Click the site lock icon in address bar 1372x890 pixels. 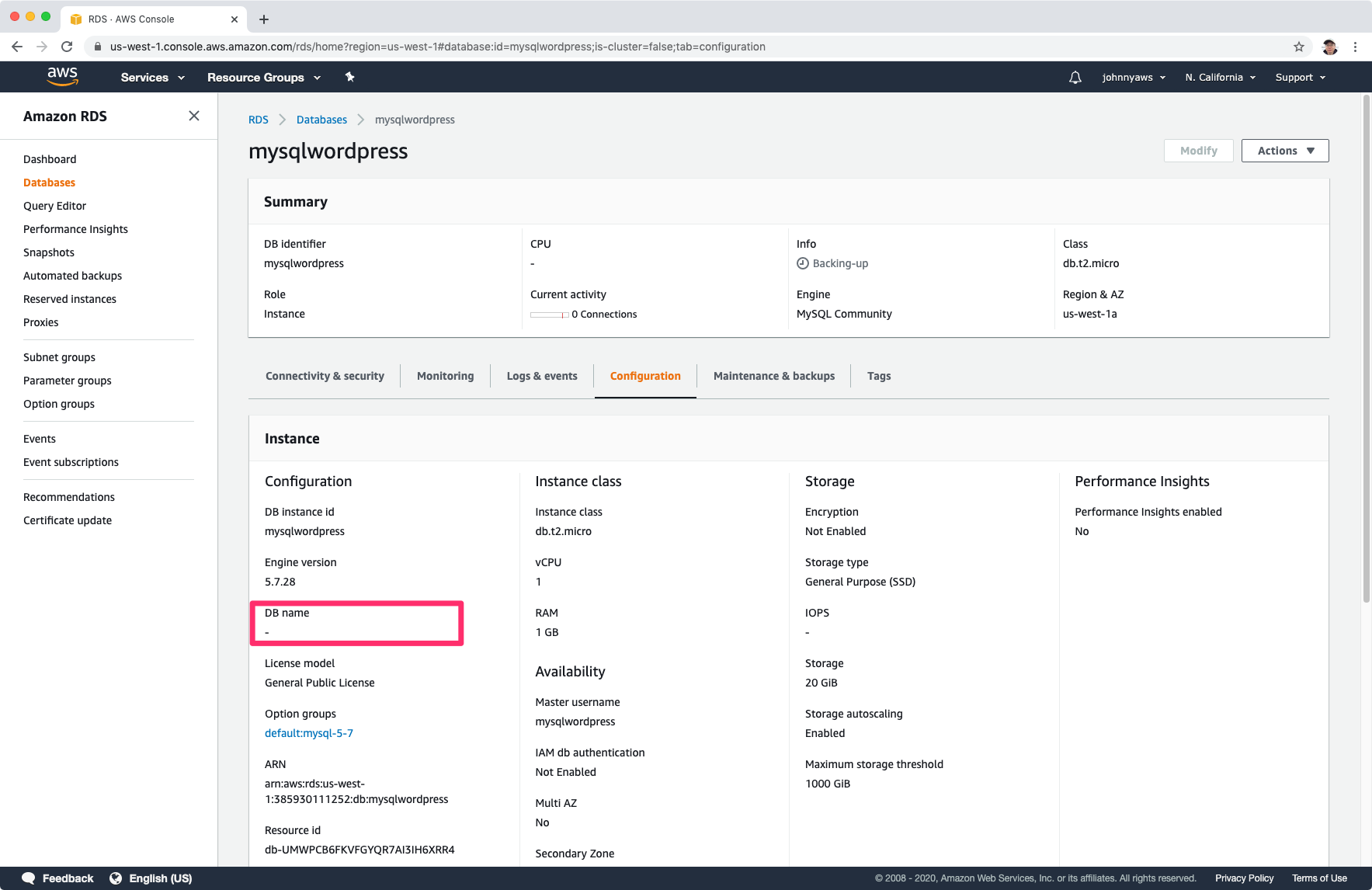[97, 47]
